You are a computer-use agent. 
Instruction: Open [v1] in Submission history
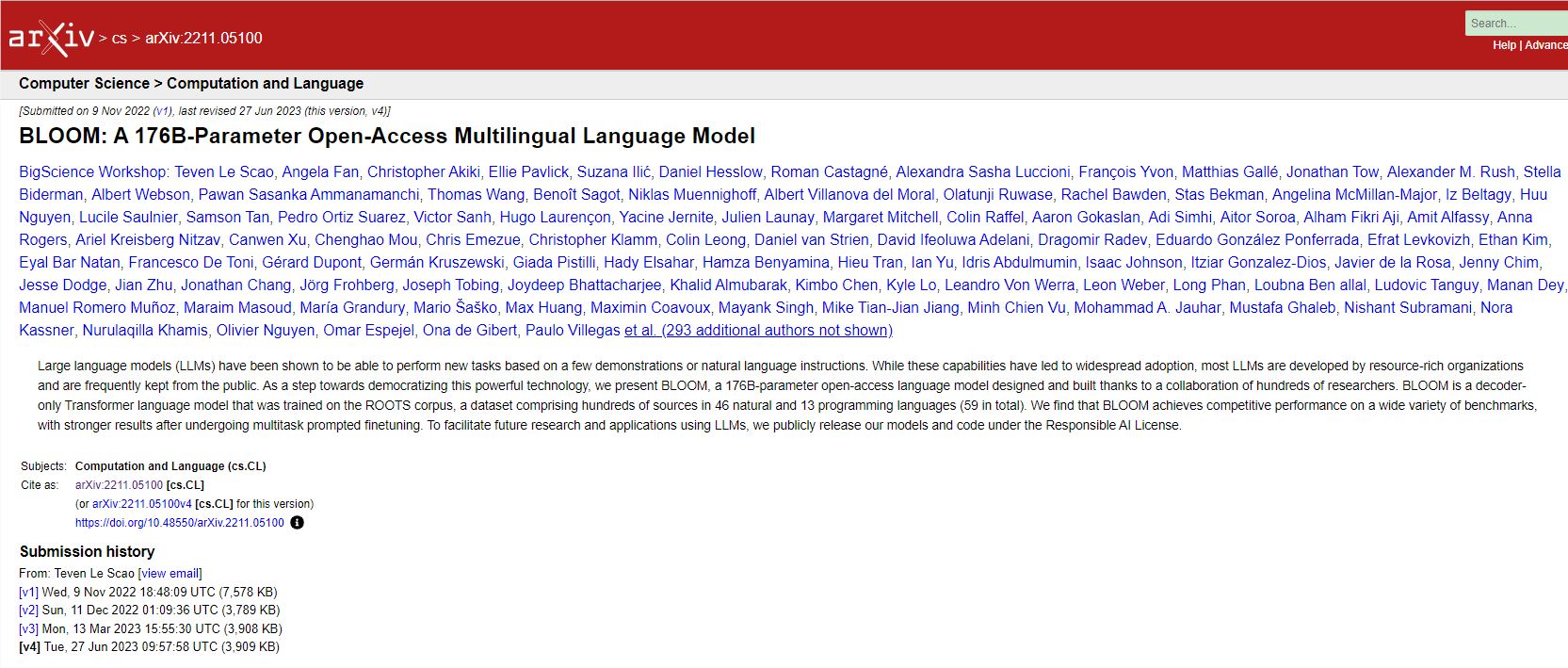coord(29,593)
